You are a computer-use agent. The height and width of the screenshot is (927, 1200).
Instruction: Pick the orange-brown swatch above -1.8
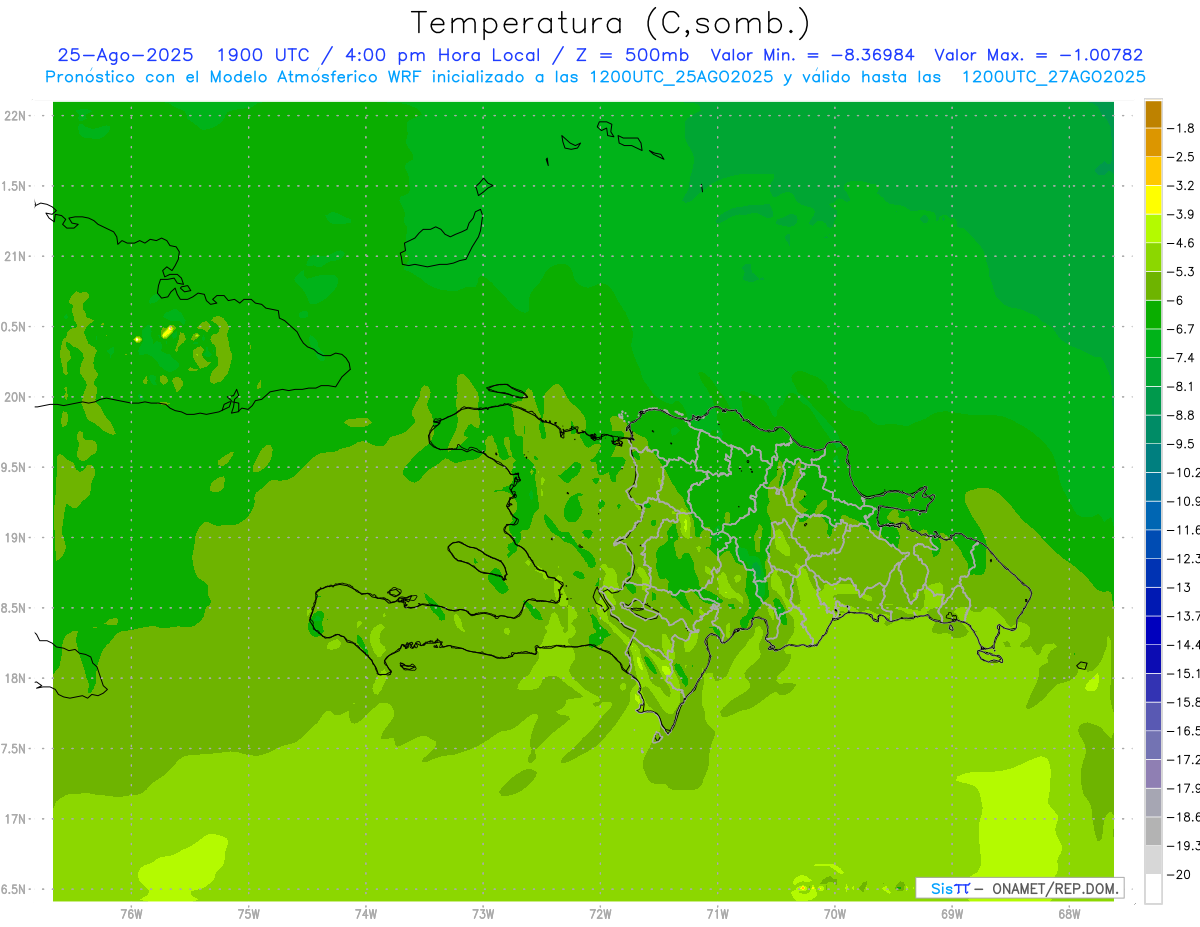point(1153,114)
